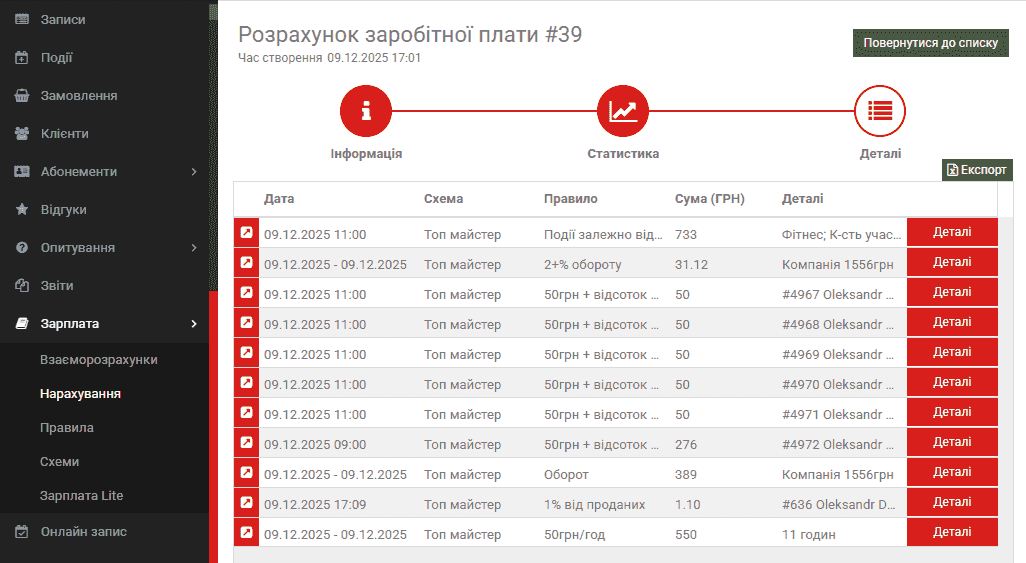The image size is (1026, 563).
Task: Open row link icon for 733 sum entry
Action: (x=246, y=233)
